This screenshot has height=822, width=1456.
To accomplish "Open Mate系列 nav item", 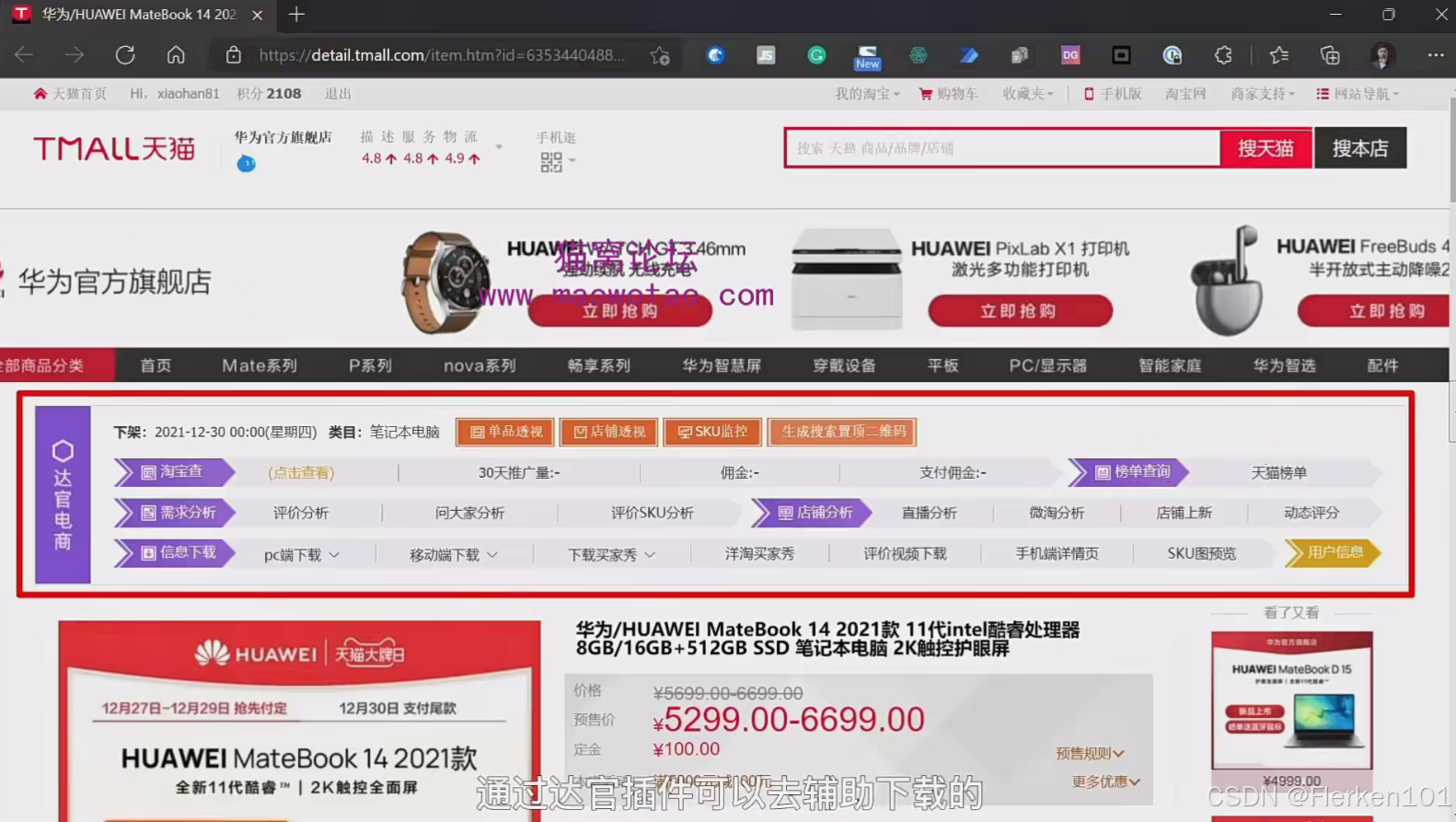I will pyautogui.click(x=260, y=365).
